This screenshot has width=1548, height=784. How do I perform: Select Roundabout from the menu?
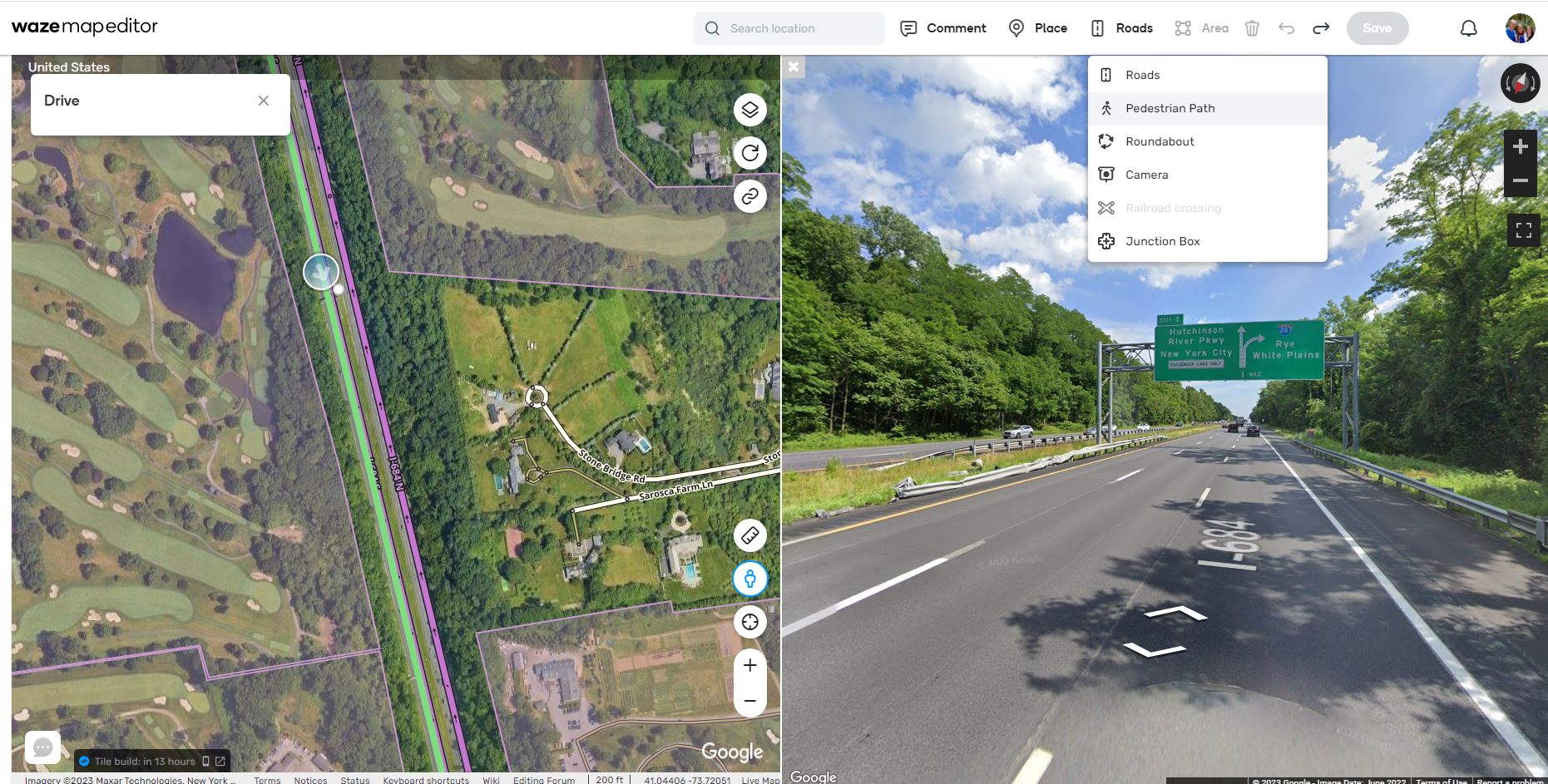coord(1207,141)
